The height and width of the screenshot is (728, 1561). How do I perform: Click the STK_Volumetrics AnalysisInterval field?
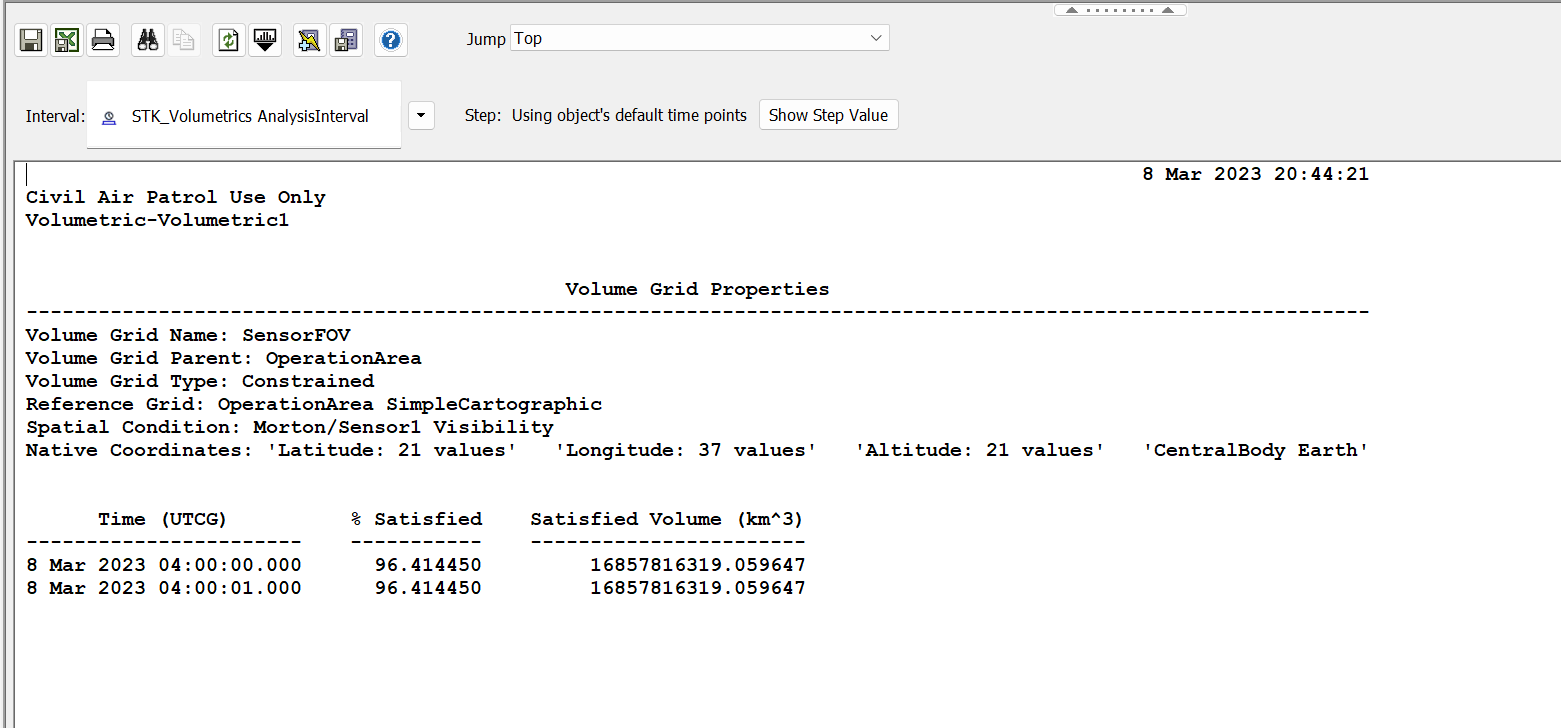[250, 116]
